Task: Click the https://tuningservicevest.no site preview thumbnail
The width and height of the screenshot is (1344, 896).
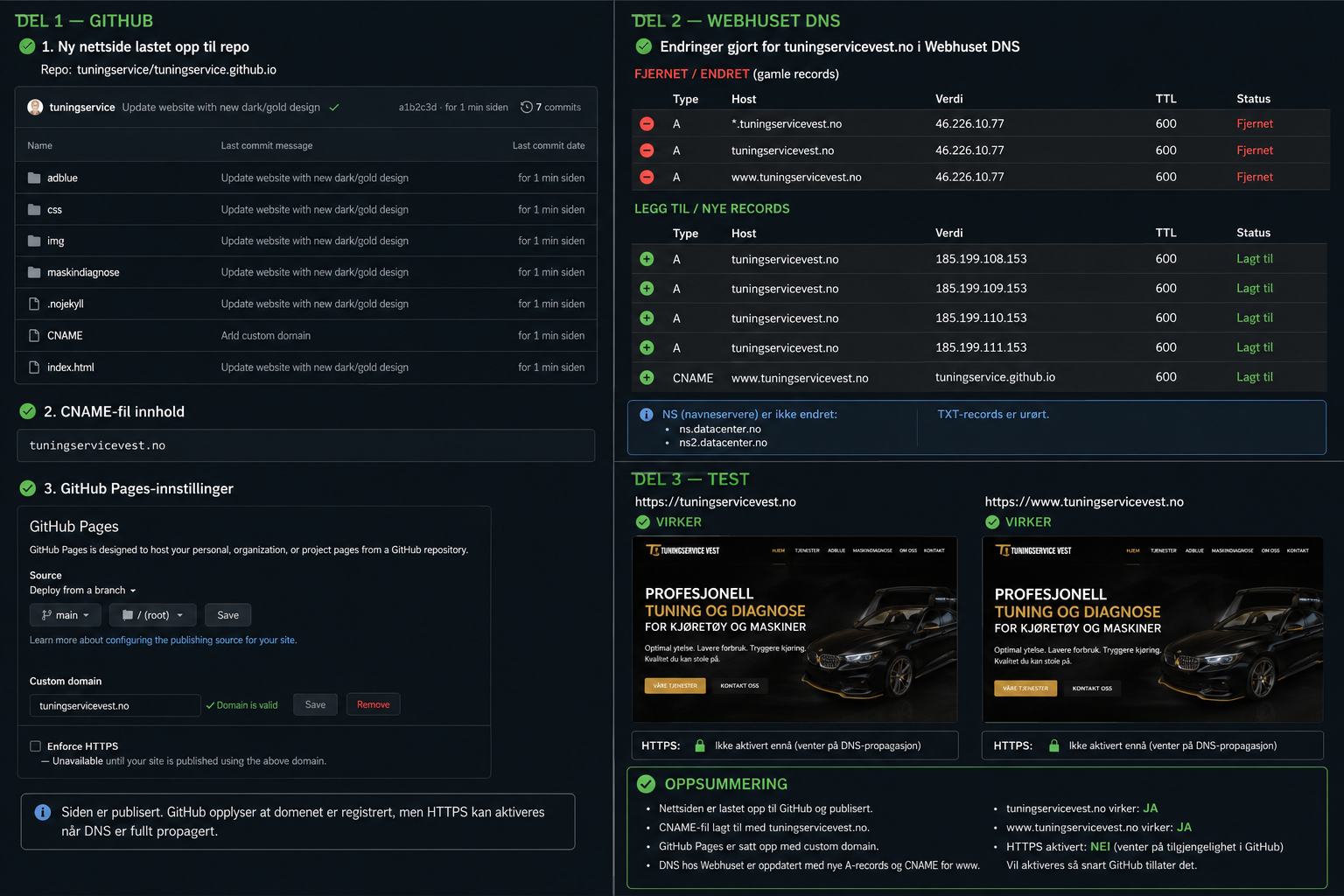Action: 794,630
